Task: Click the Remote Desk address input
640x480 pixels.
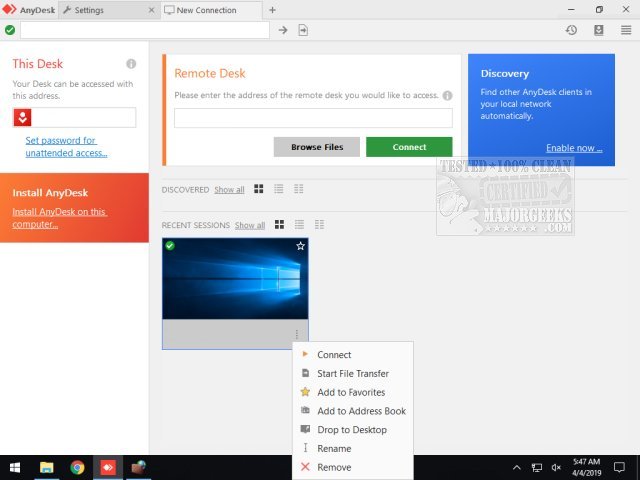Action: 313,118
